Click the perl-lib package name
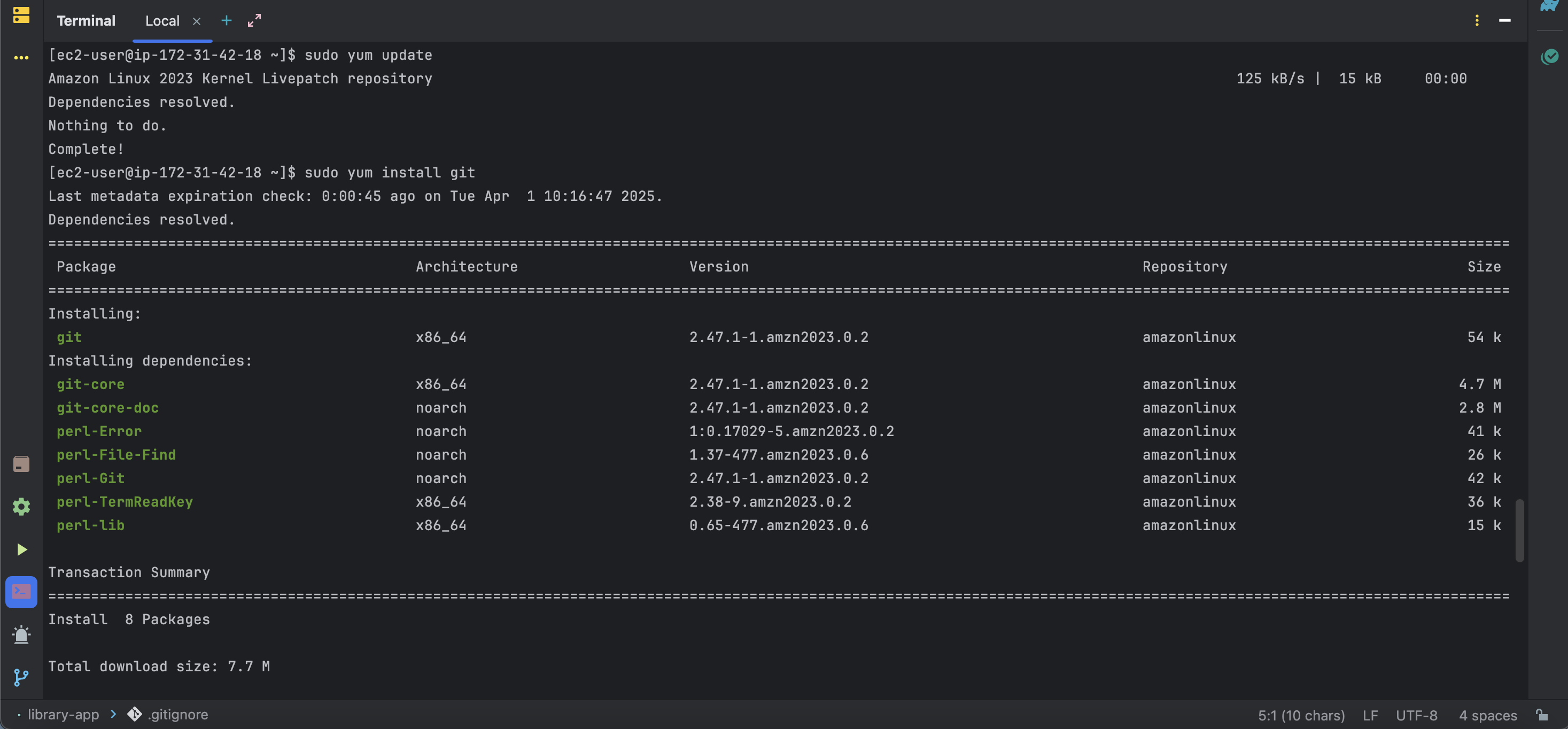 [91, 525]
